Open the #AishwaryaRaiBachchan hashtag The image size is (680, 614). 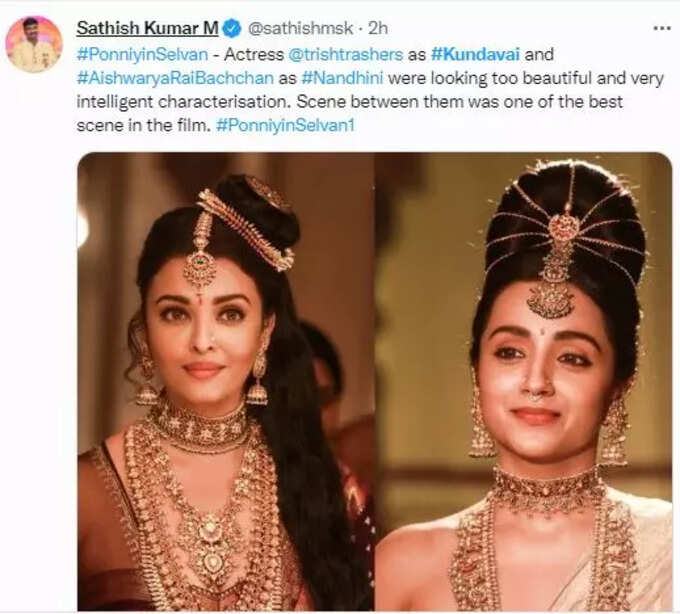(175, 78)
